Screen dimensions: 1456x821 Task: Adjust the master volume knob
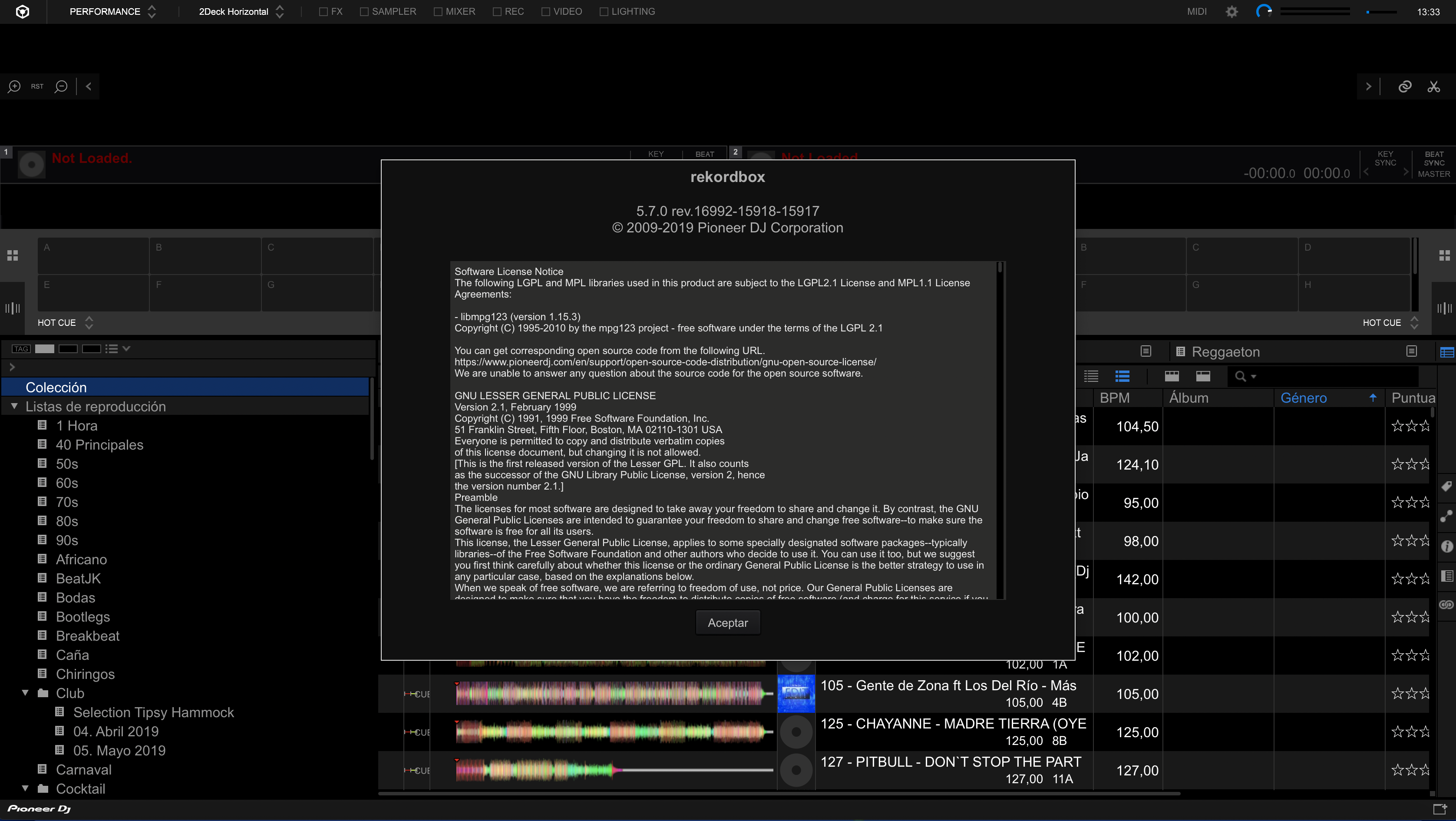[1264, 11]
